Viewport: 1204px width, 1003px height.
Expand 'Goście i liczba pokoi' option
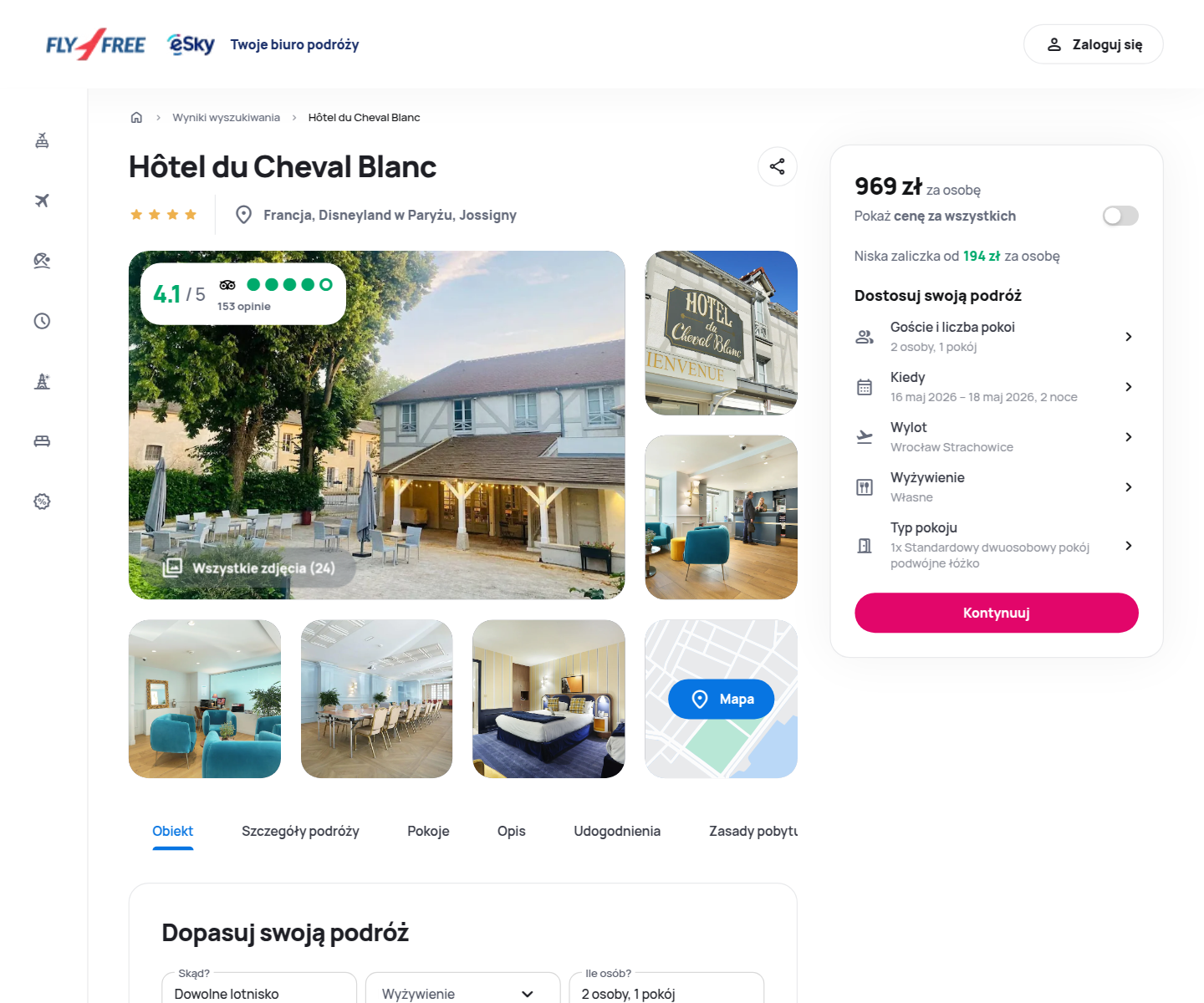[996, 336]
